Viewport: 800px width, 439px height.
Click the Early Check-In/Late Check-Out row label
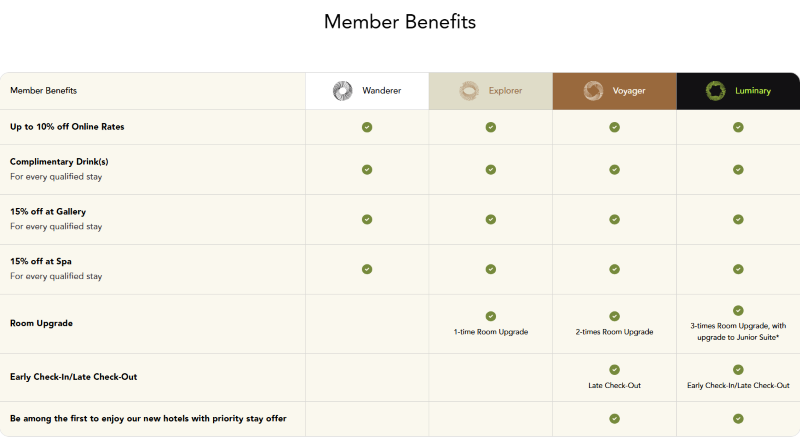(73, 377)
